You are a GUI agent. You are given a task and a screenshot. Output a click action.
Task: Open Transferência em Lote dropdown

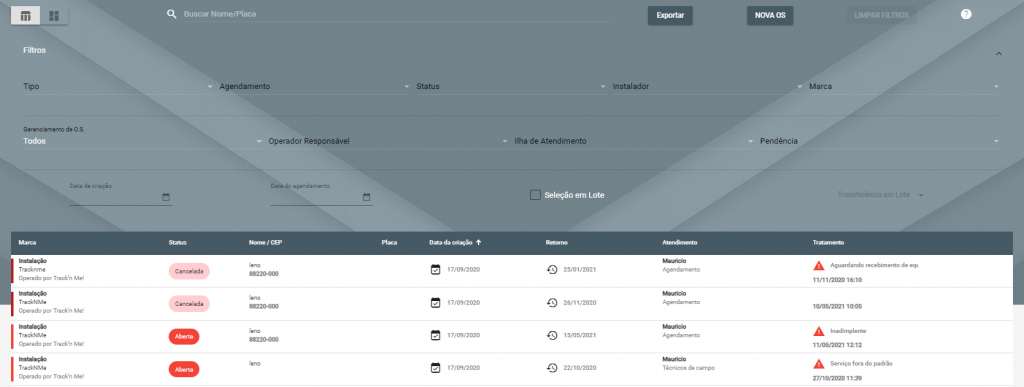pyautogui.click(x=880, y=194)
